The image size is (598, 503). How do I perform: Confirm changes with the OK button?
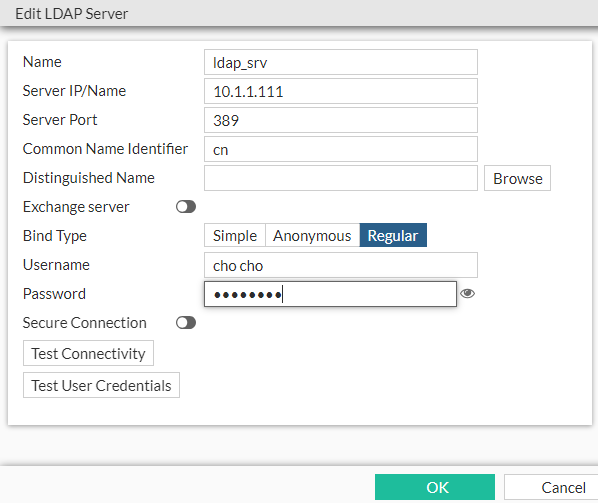435,487
